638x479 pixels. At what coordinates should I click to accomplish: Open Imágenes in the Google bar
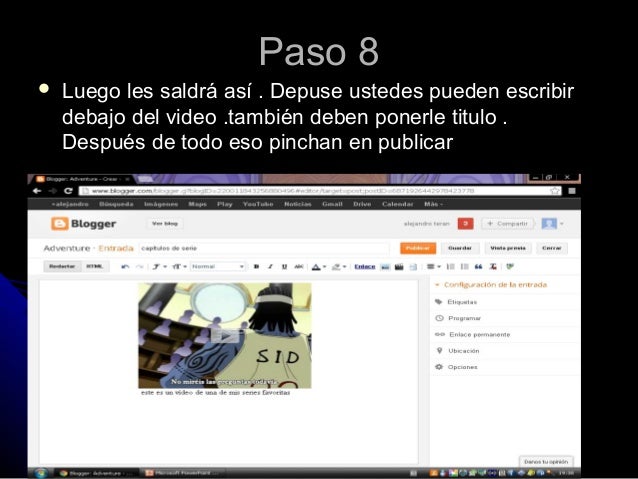tap(161, 204)
